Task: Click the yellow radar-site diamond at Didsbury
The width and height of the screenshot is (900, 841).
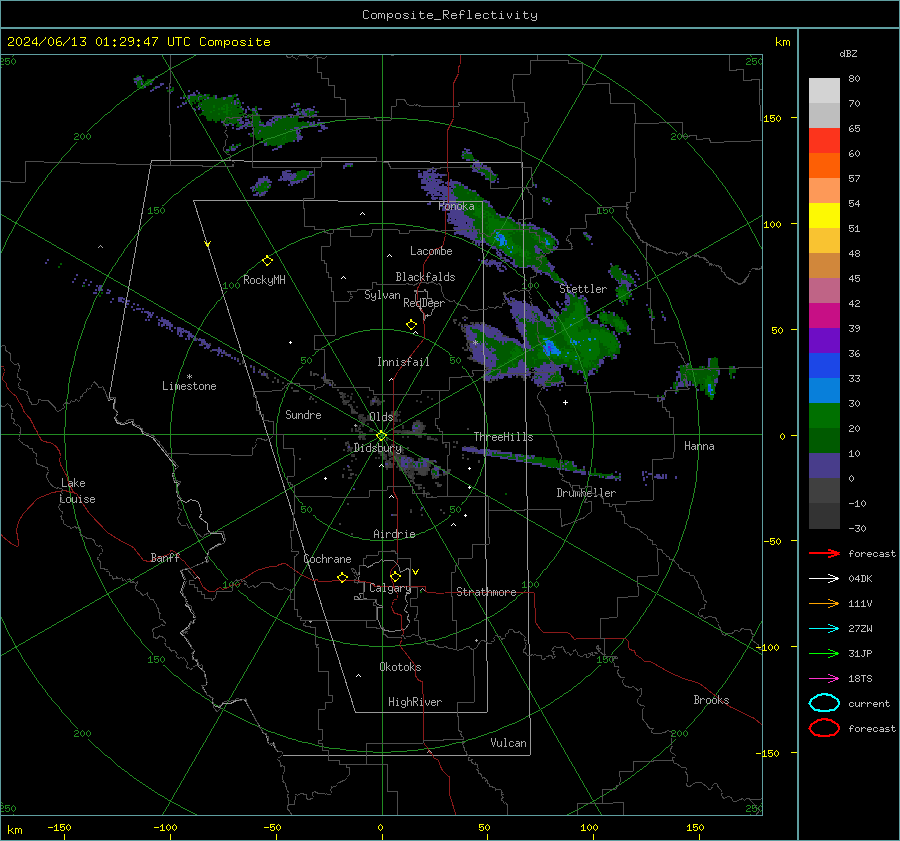Action: (x=381, y=436)
